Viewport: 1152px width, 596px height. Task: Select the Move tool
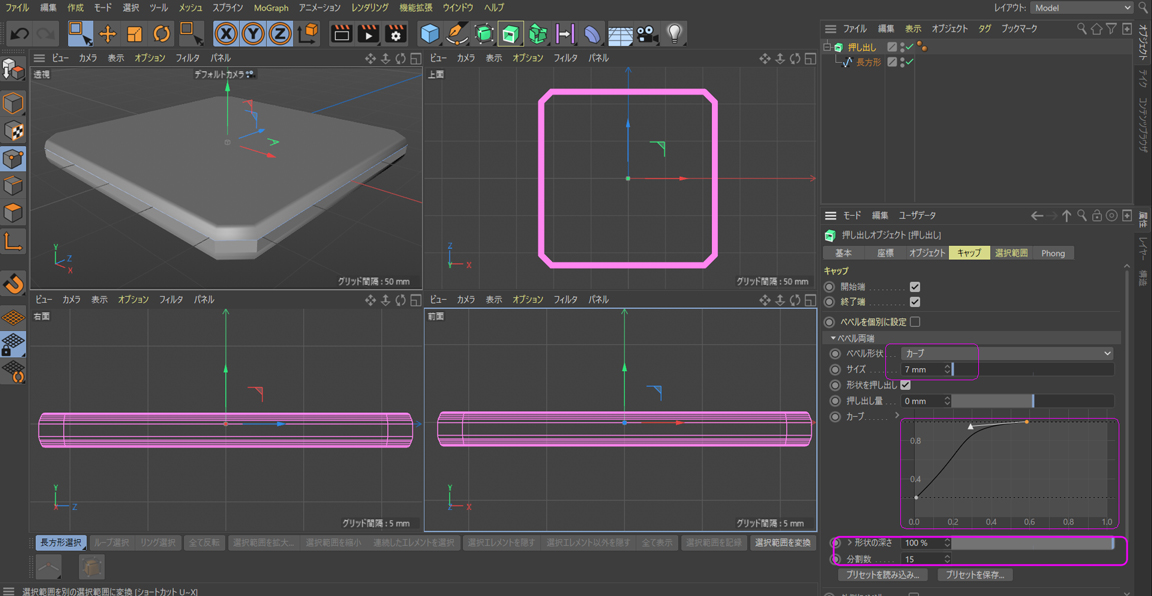108,34
